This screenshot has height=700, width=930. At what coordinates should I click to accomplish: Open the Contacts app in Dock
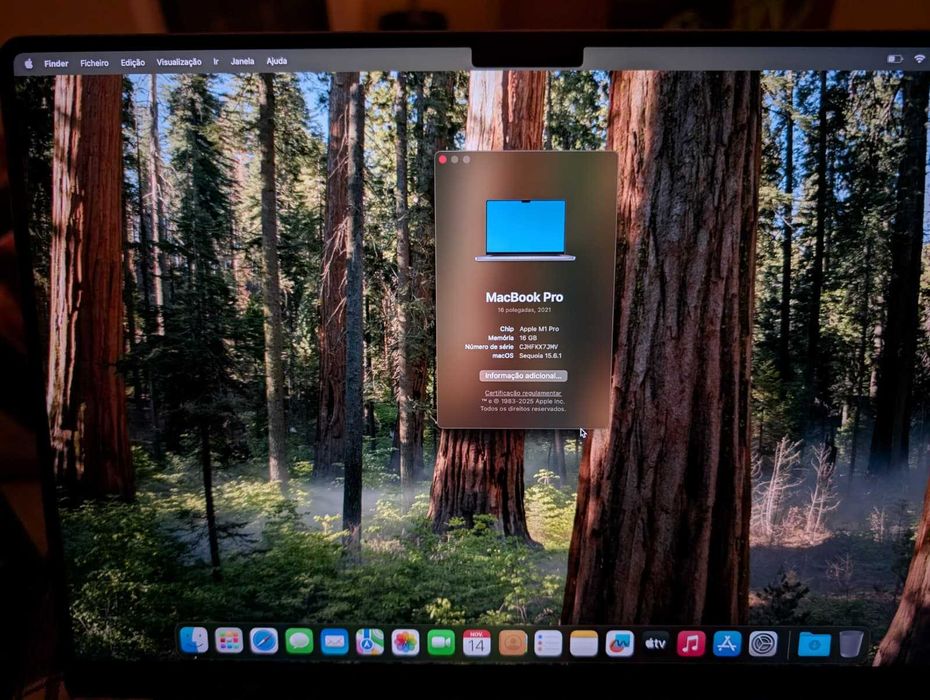click(513, 644)
